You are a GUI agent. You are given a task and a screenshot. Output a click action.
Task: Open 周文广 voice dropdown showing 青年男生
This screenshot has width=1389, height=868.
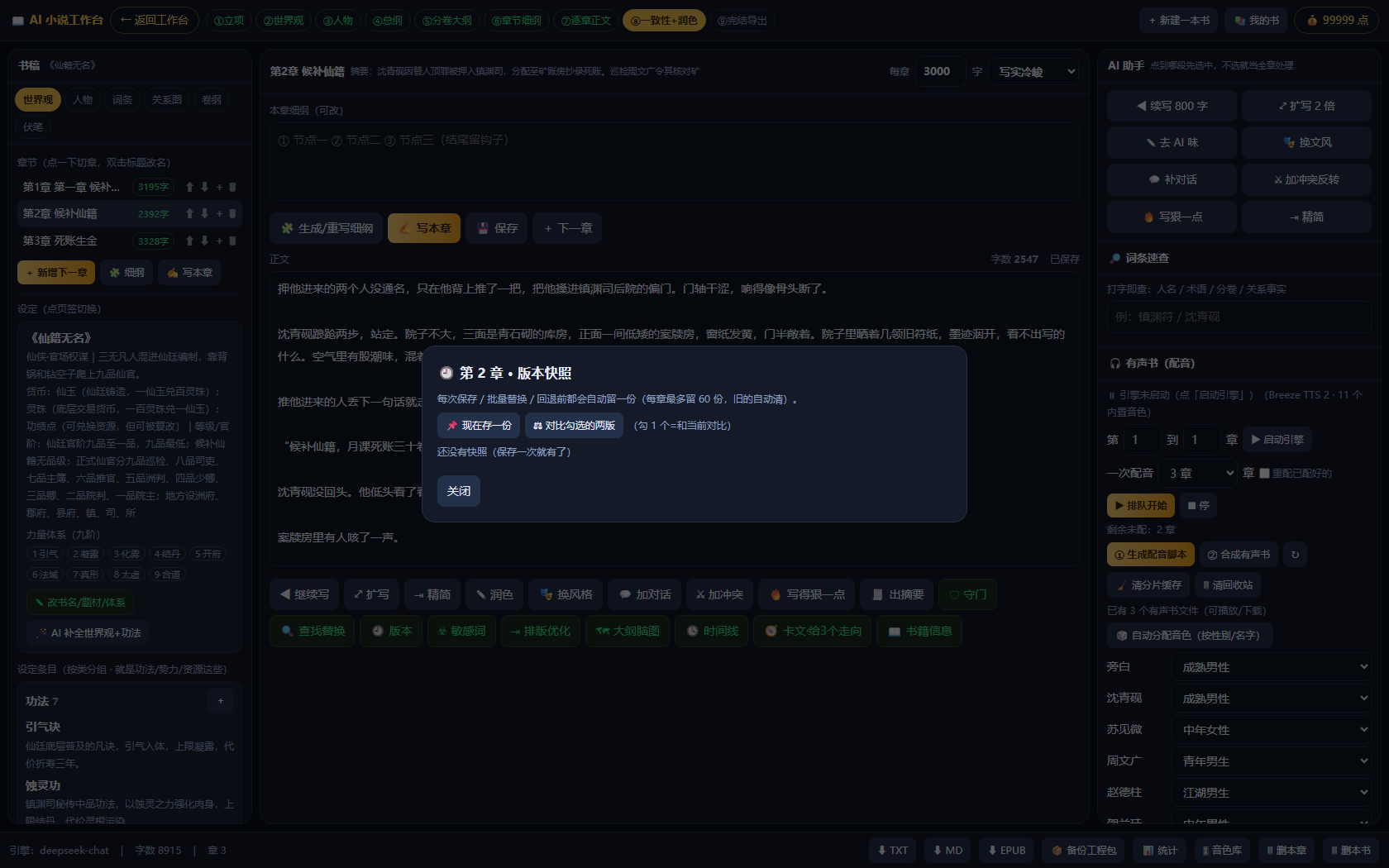pos(1272,761)
